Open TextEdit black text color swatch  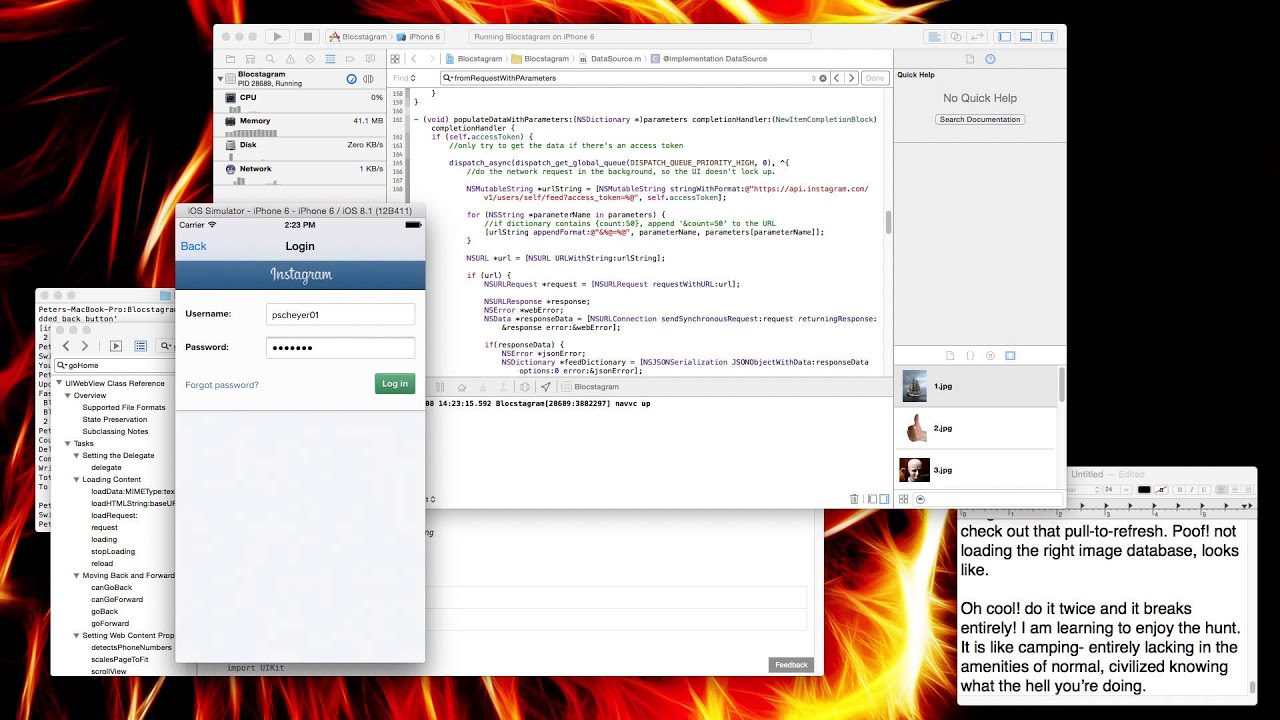[1144, 490]
